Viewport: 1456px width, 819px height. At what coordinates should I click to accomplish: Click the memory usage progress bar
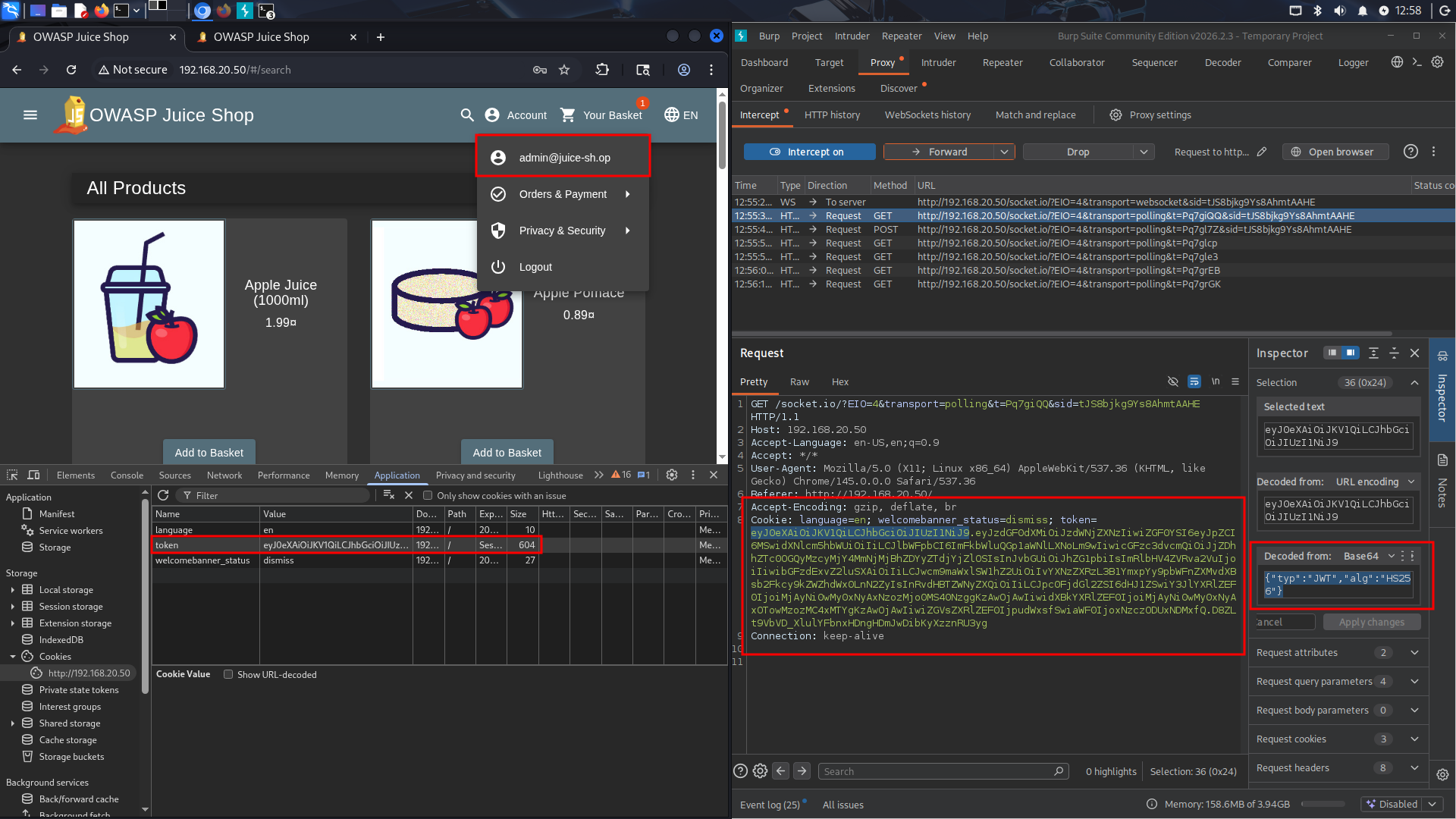click(1323, 804)
